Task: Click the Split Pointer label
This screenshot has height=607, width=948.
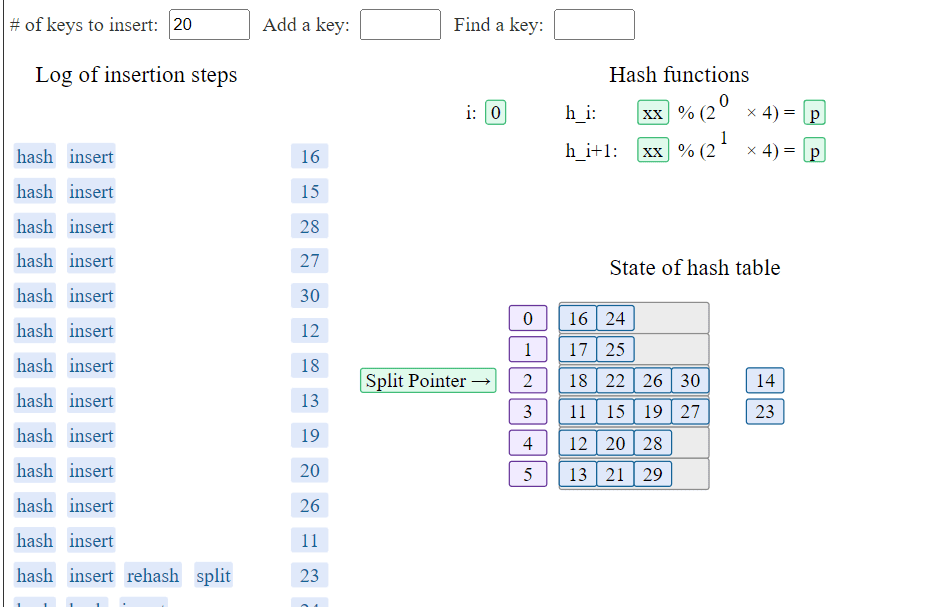Action: pyautogui.click(x=428, y=380)
